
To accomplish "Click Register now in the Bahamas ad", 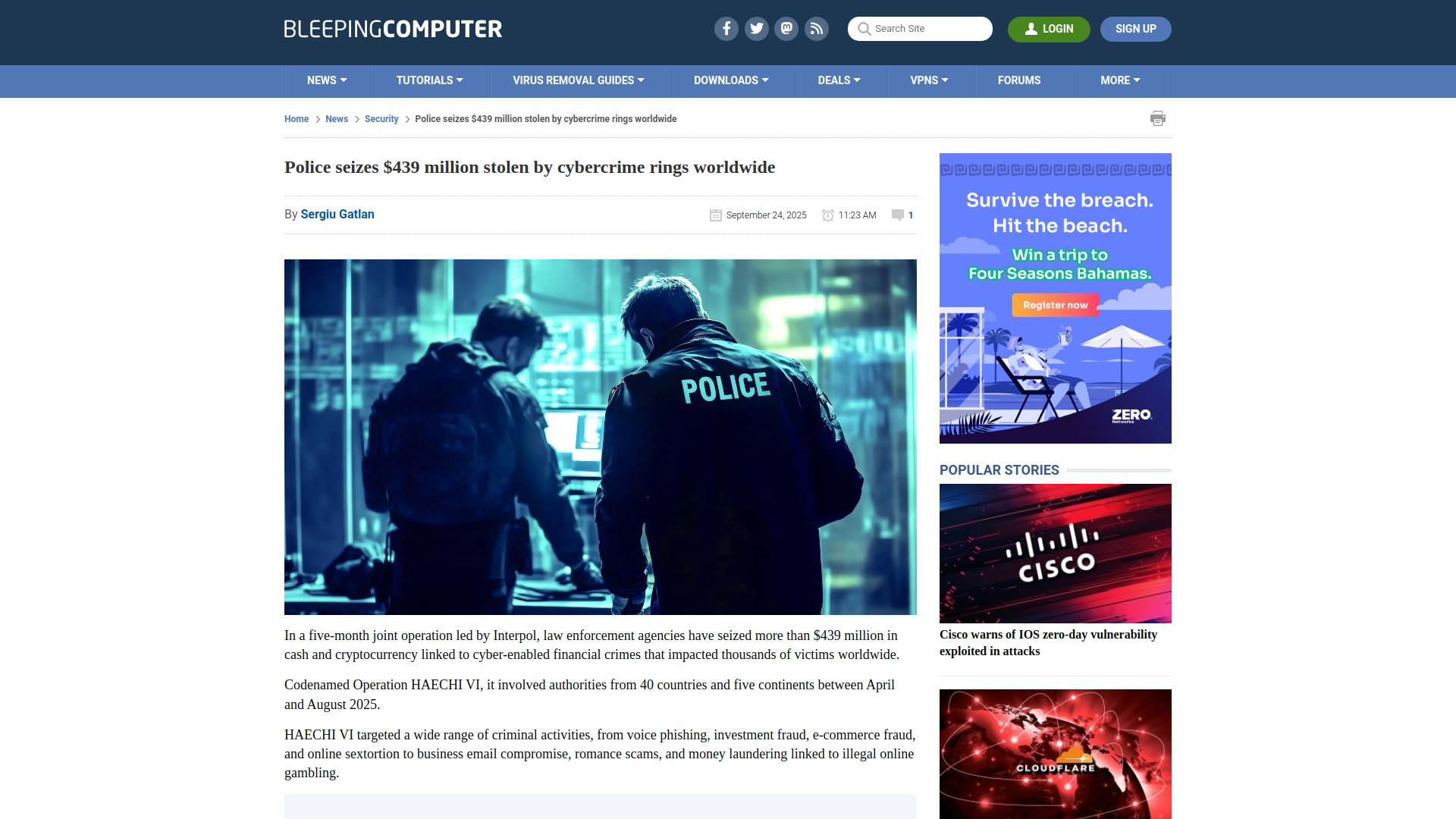I will pos(1055,305).
